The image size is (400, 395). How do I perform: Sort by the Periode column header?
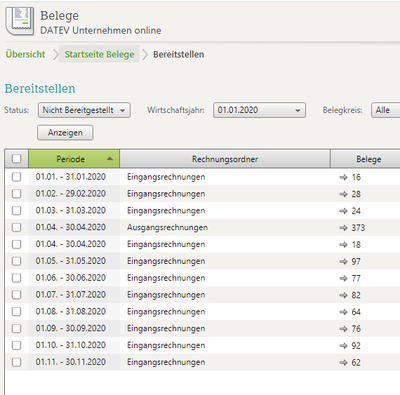(74, 159)
